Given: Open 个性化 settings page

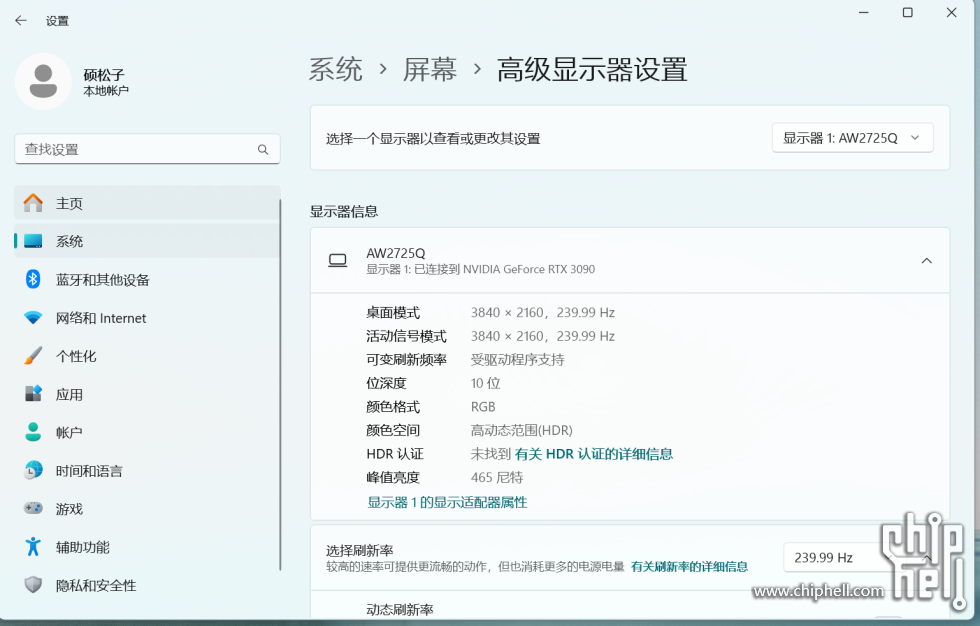Looking at the screenshot, I should coord(147,355).
